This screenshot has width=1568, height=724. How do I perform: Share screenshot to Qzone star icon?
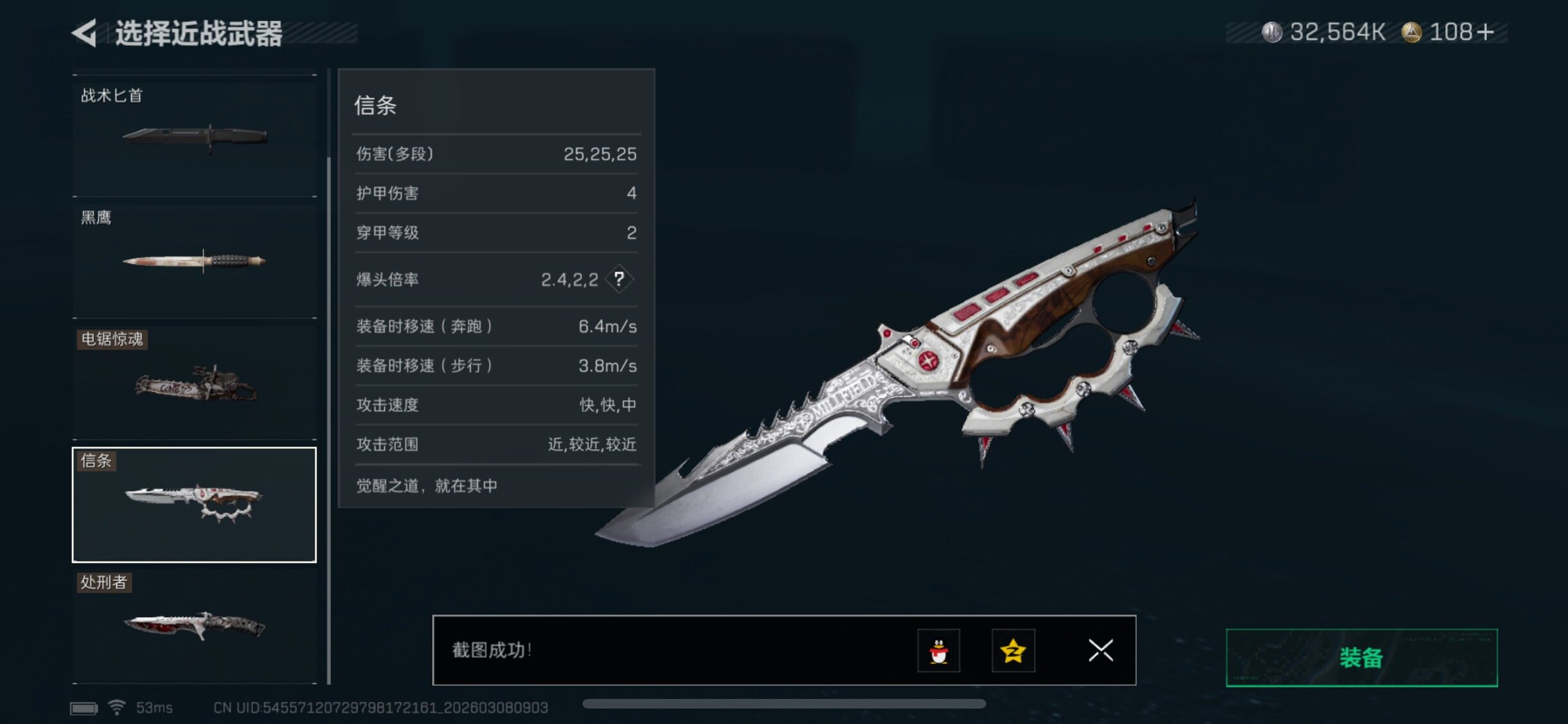click(1013, 651)
